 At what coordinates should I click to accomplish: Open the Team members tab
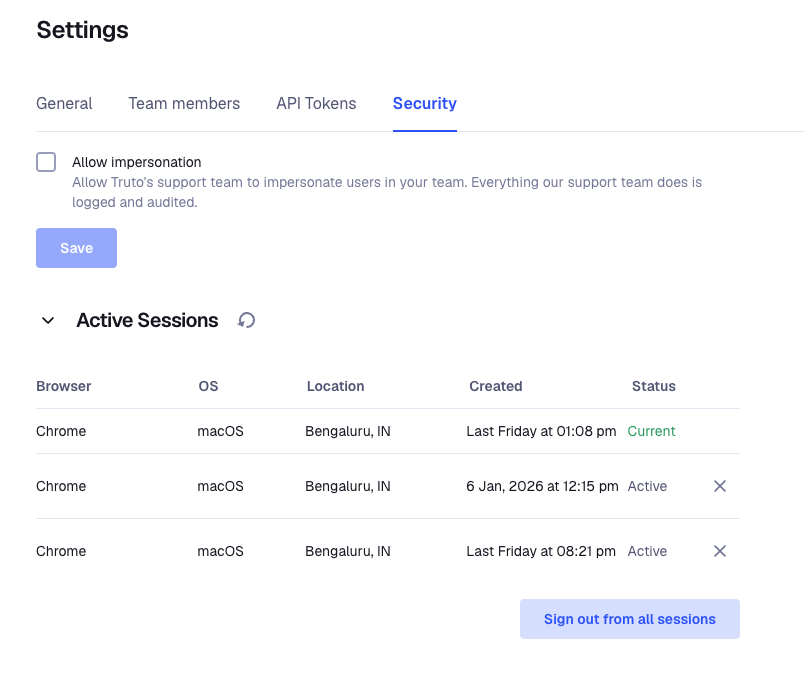click(184, 103)
